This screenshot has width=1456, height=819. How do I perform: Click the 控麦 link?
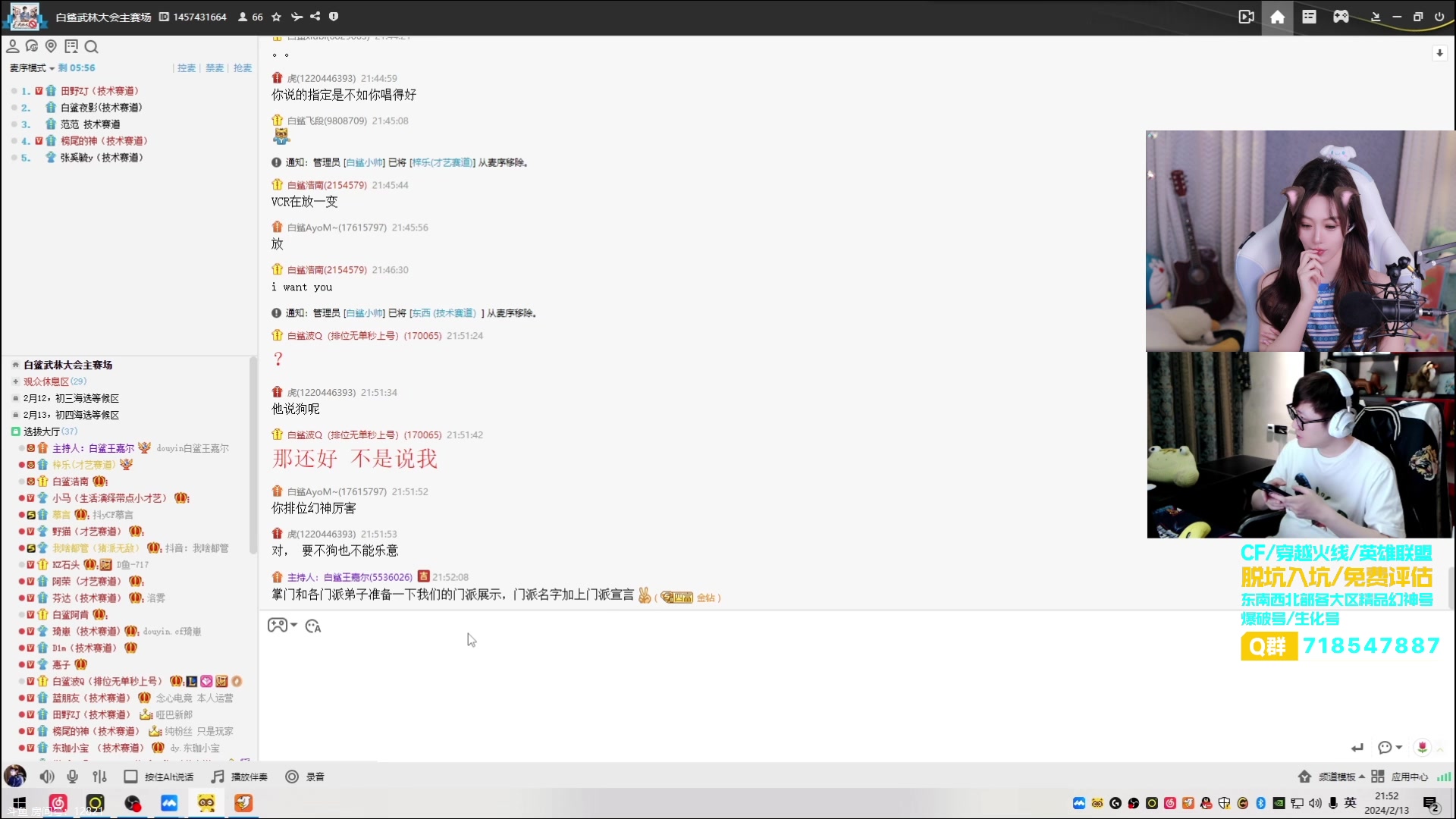pyautogui.click(x=187, y=68)
